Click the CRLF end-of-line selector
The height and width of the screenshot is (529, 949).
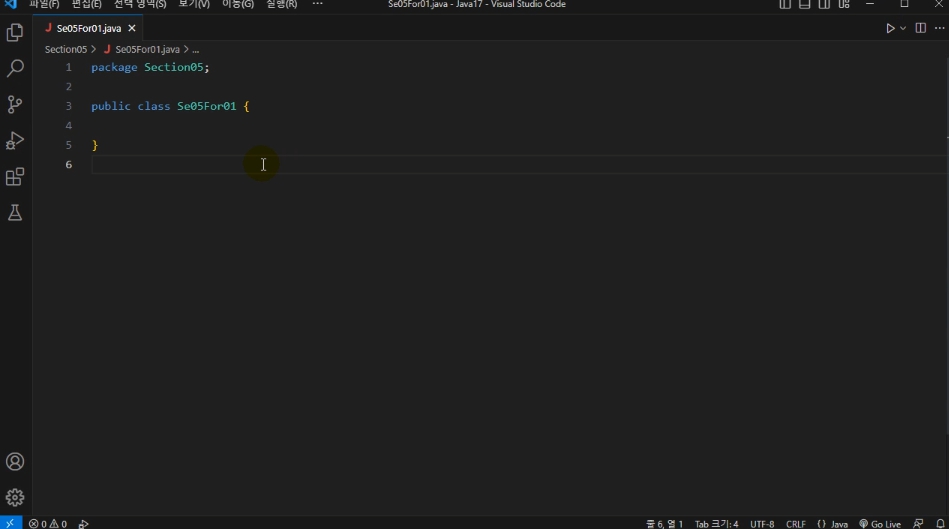click(796, 523)
